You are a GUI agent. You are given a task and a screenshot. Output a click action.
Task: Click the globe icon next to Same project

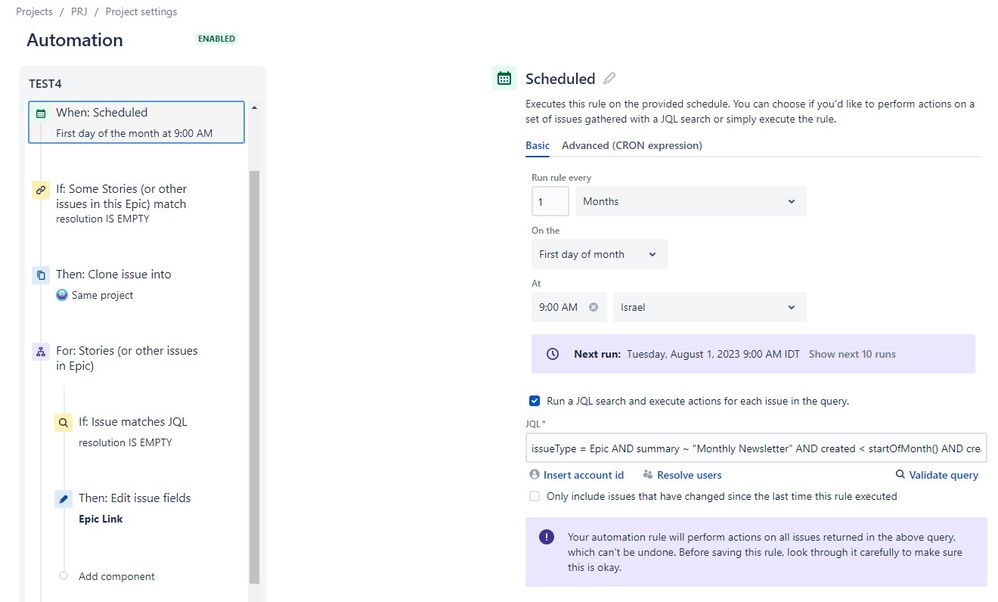pos(61,295)
